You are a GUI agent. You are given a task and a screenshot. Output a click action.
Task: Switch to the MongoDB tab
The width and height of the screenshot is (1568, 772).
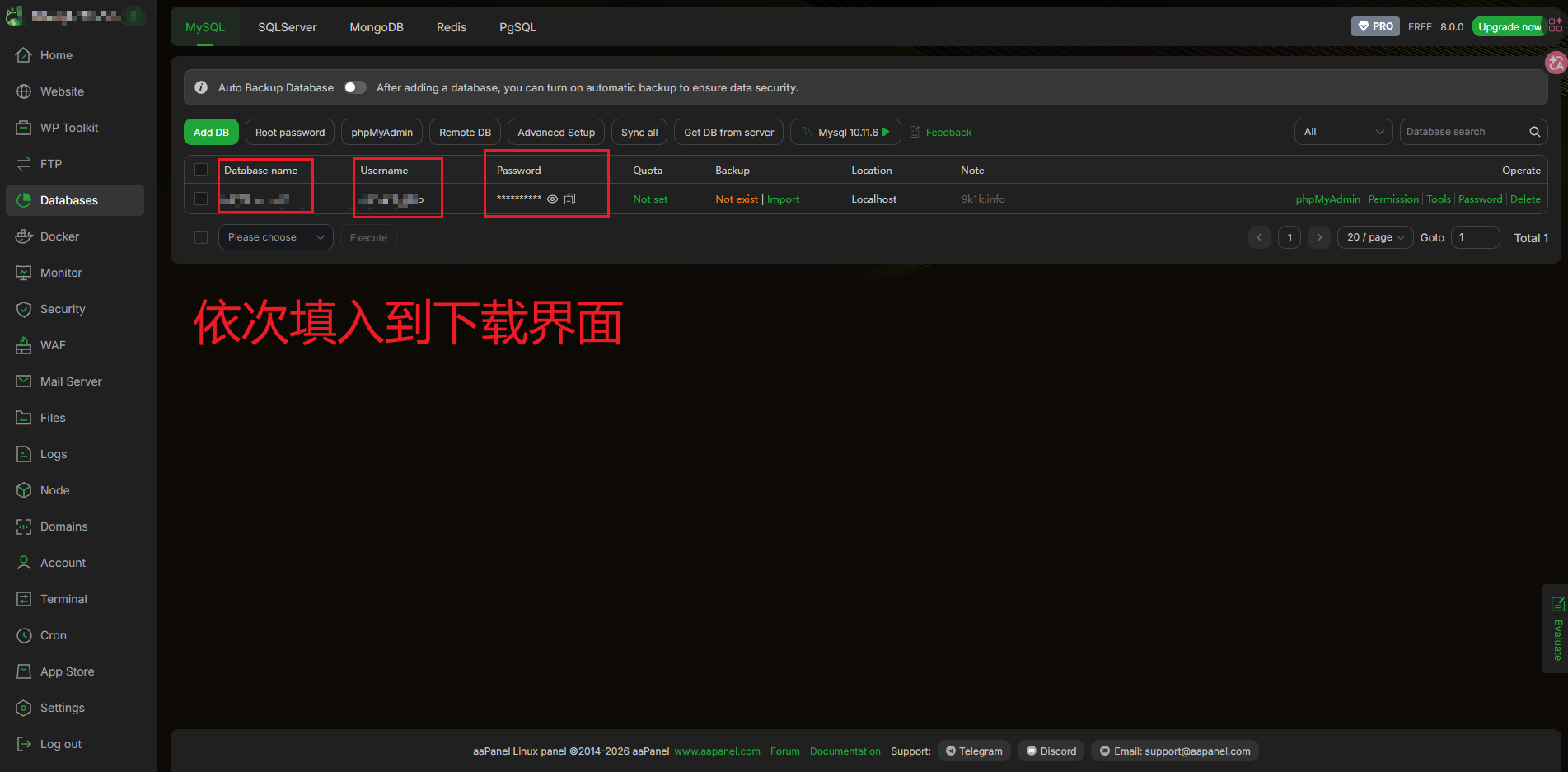coord(377,27)
